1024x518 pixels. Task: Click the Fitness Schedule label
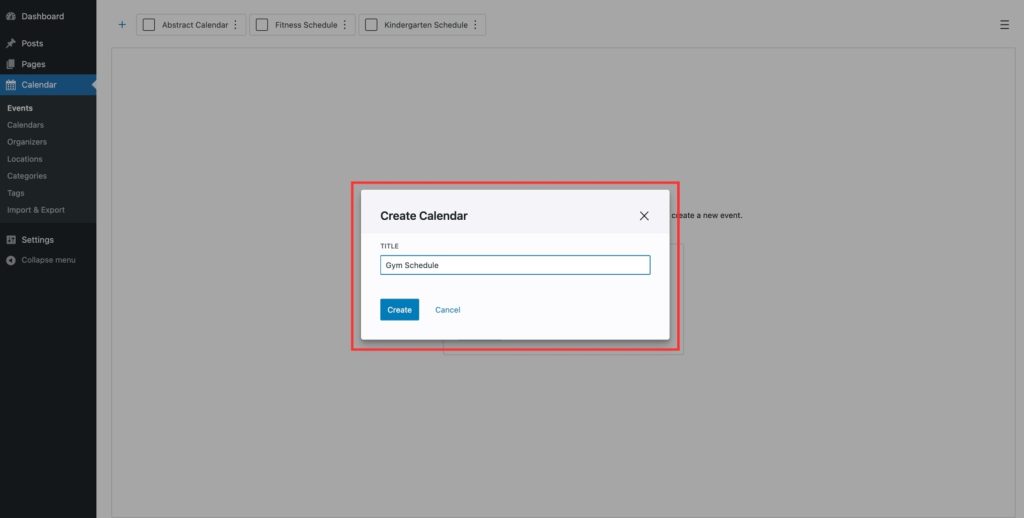click(x=306, y=25)
